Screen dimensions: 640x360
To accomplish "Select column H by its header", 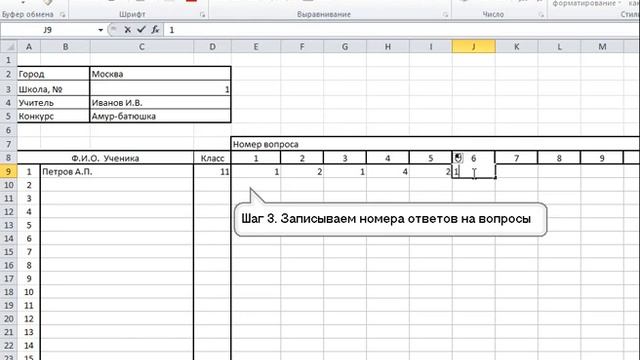I will pyautogui.click(x=388, y=47).
